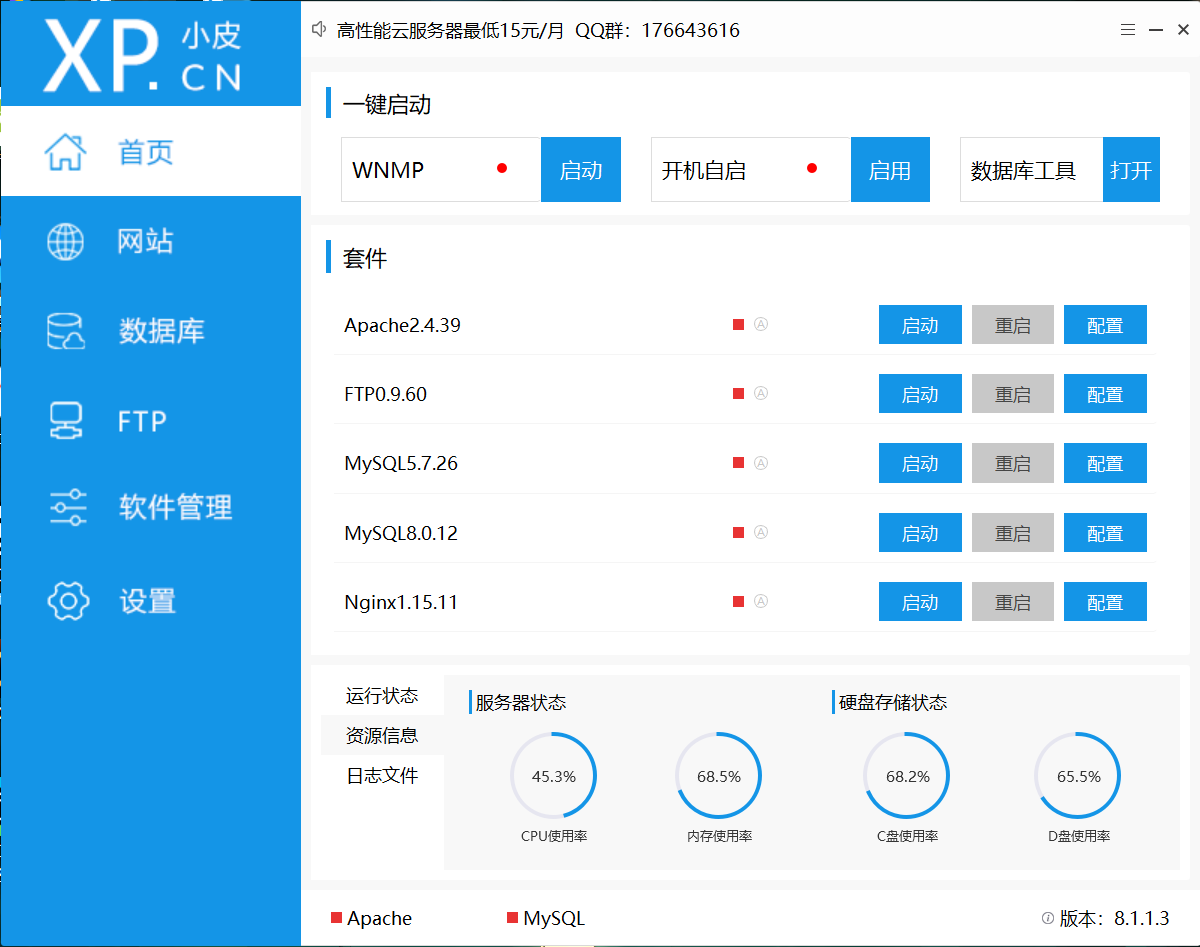1200x947 pixels.
Task: Open 开机自启 startup options selector
Action: 750,169
